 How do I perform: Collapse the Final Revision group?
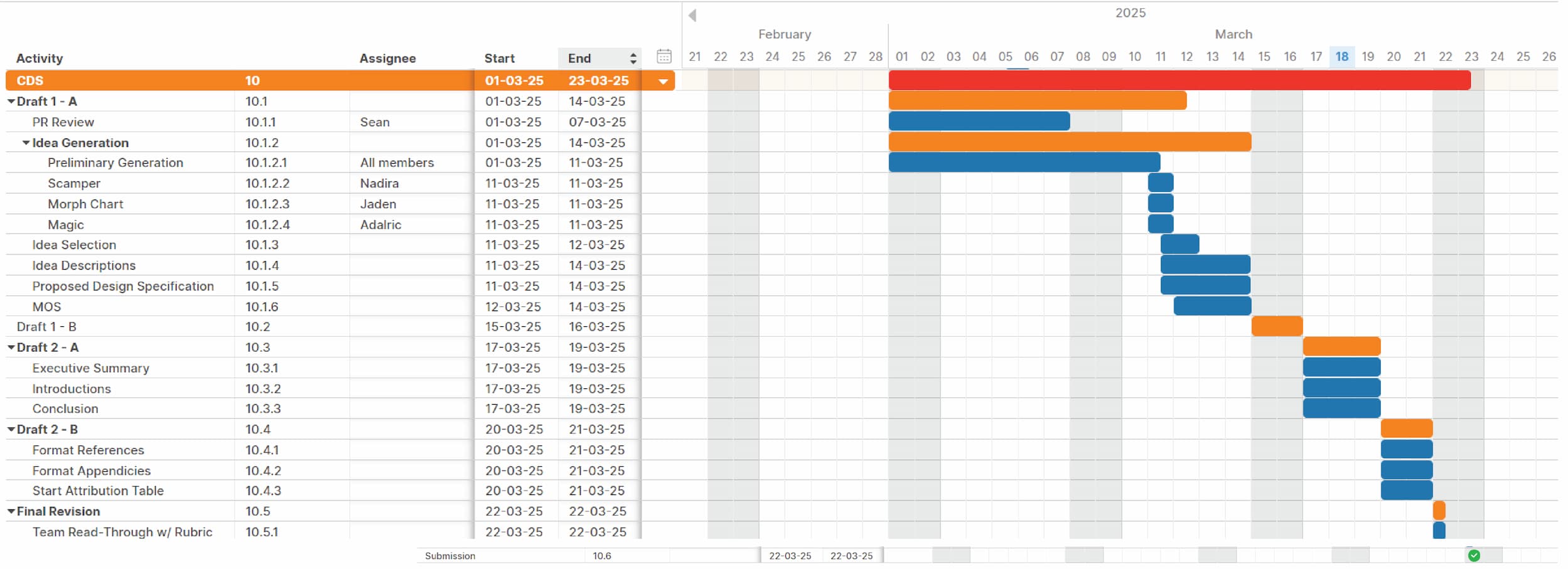coord(11,511)
